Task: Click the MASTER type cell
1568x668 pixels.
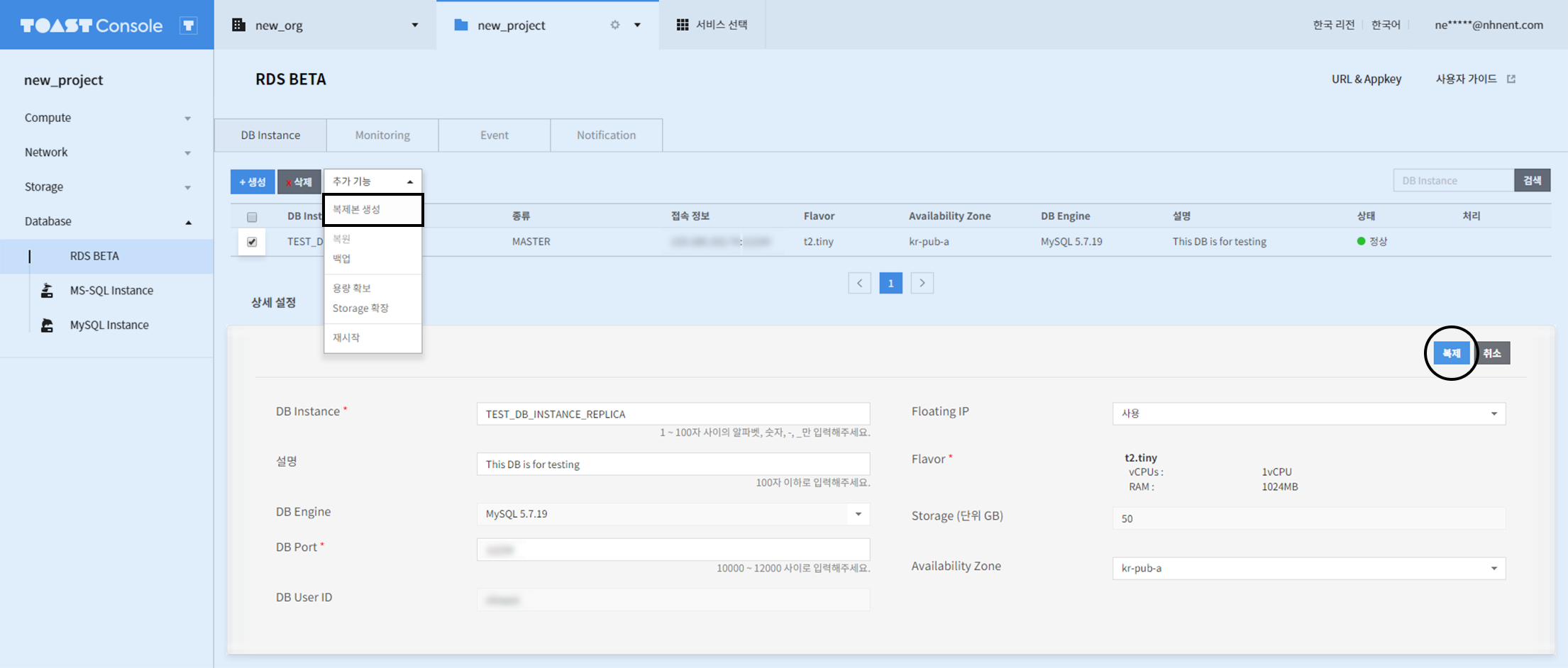Action: point(531,242)
